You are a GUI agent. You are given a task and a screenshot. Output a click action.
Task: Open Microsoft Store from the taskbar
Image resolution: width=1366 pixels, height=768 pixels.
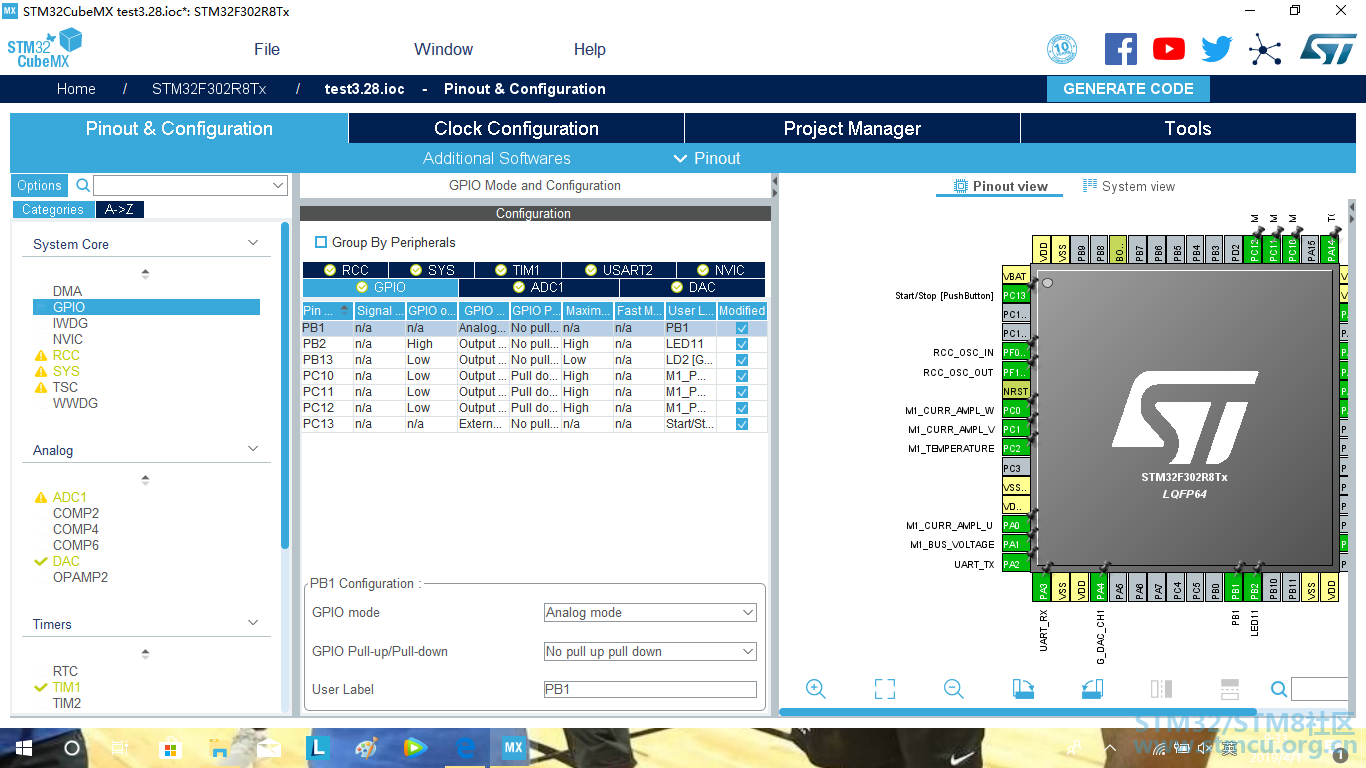[x=170, y=748]
